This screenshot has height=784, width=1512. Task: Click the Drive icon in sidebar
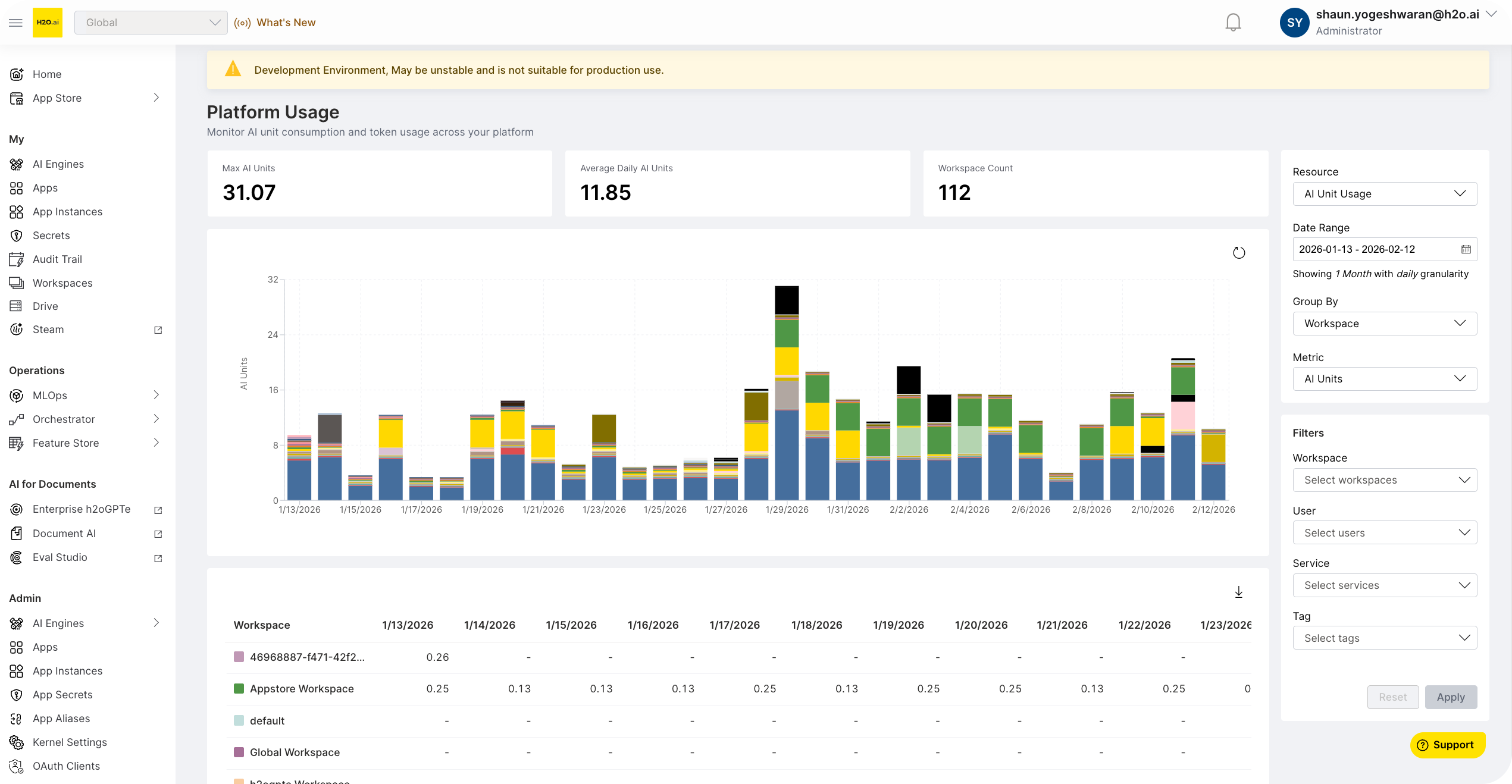(x=17, y=306)
